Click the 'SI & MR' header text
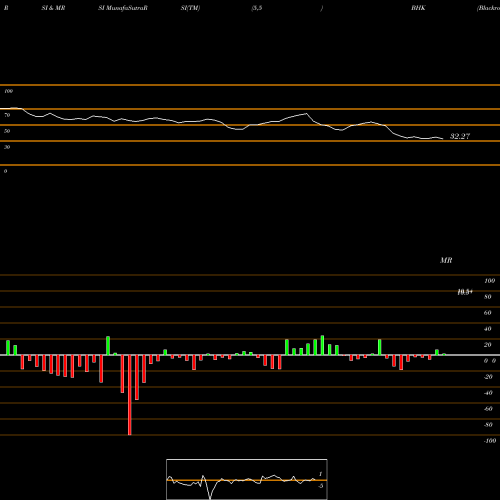 point(53,8)
